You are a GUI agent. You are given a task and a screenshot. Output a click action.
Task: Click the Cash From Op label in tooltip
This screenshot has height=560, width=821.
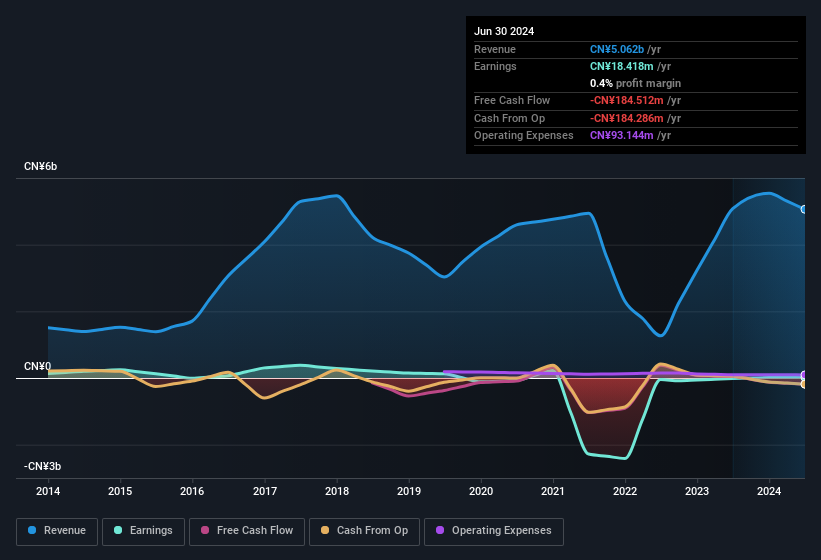[x=509, y=118]
